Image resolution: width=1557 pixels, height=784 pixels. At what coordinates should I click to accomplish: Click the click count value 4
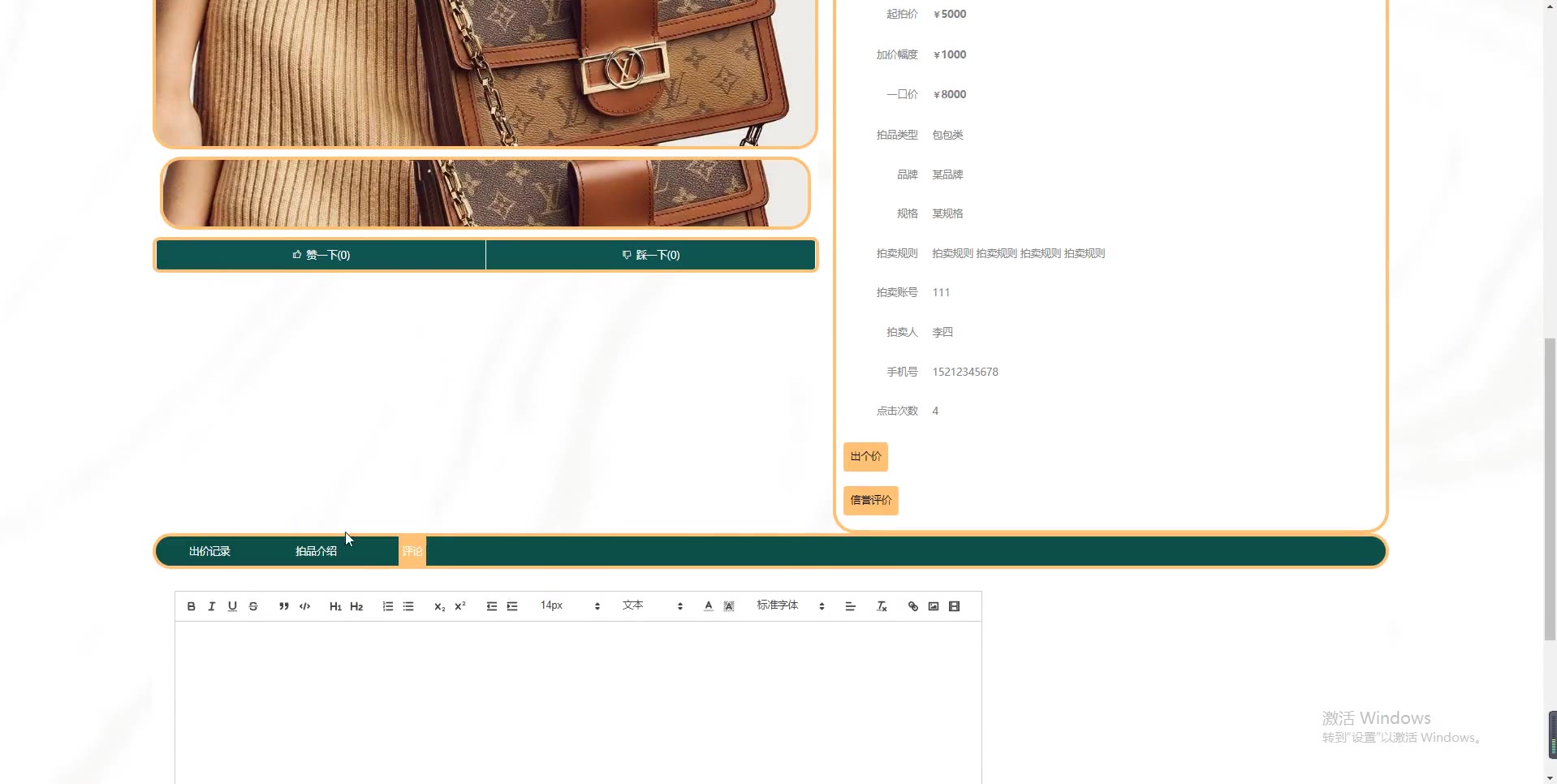(935, 411)
